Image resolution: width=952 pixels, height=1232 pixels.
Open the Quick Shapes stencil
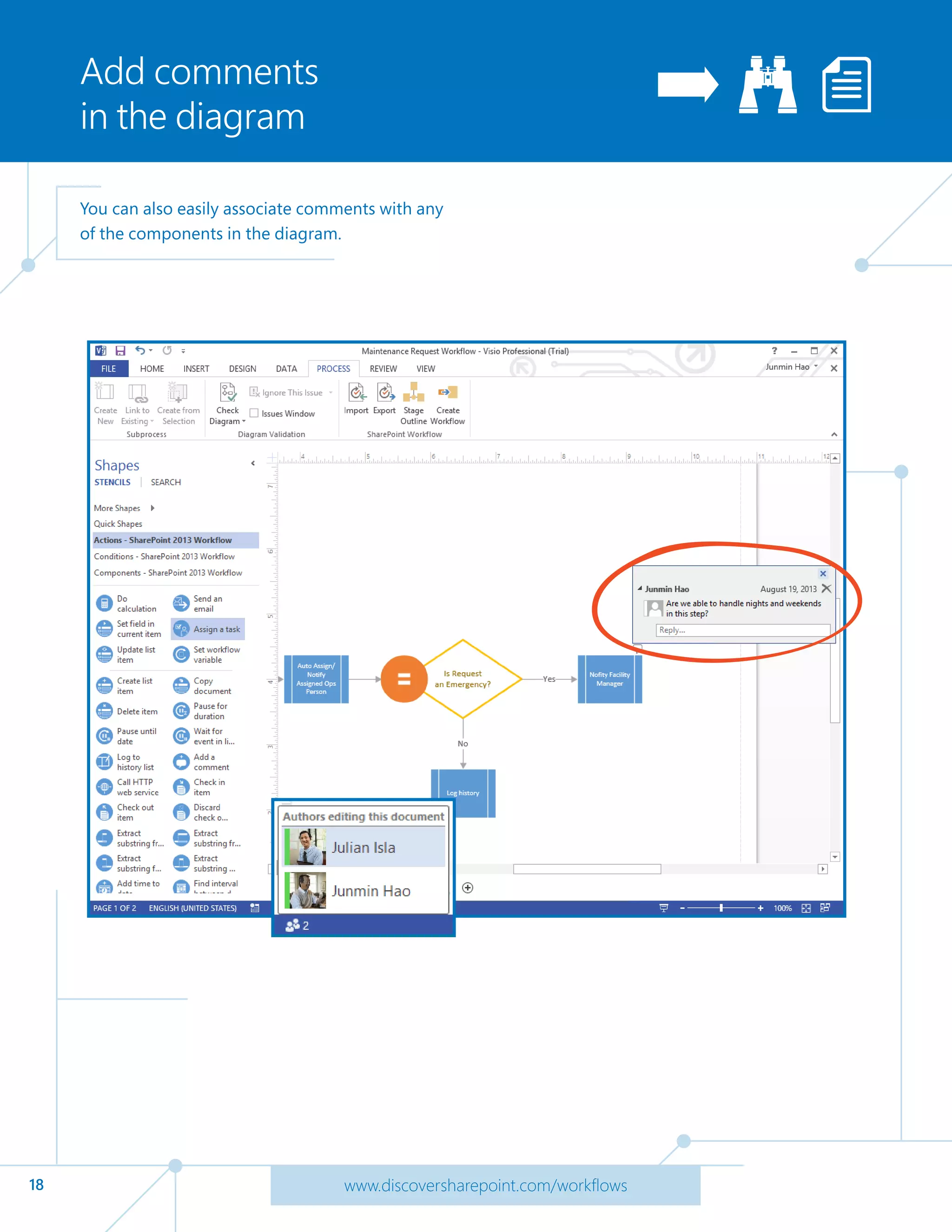[x=118, y=523]
